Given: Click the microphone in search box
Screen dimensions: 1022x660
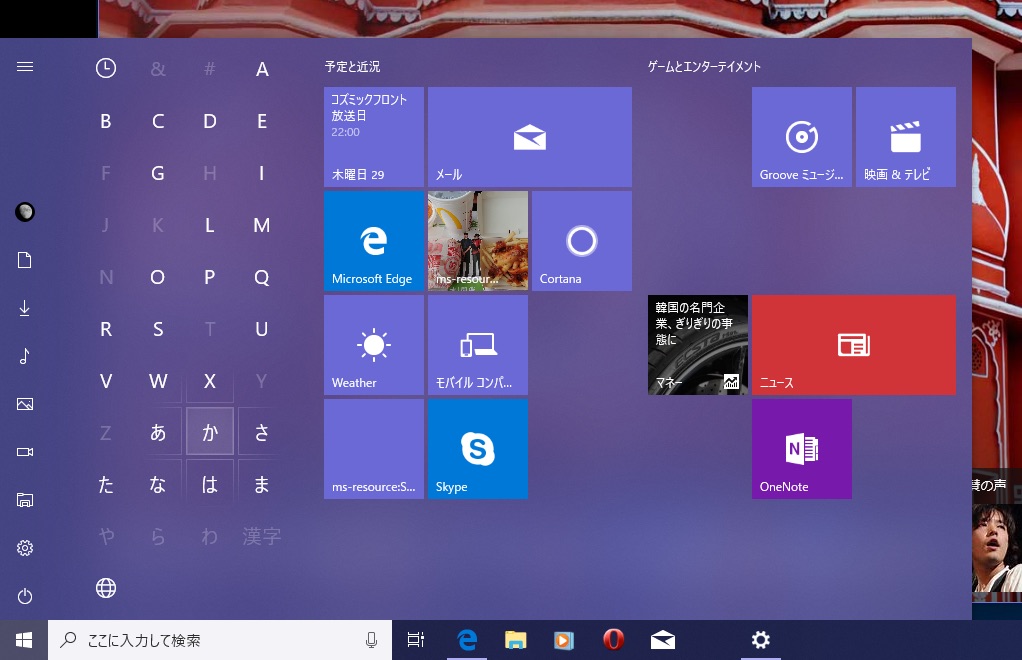Looking at the screenshot, I should click(x=372, y=640).
